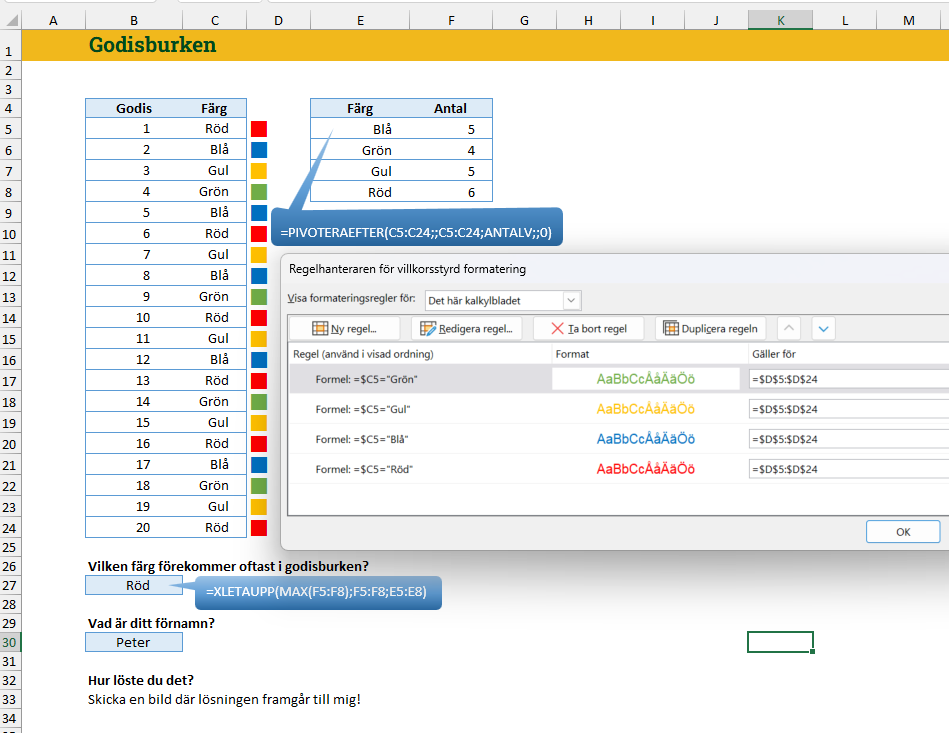Click the text Vad är ditt förnamn?
949x733 pixels.
click(x=151, y=623)
